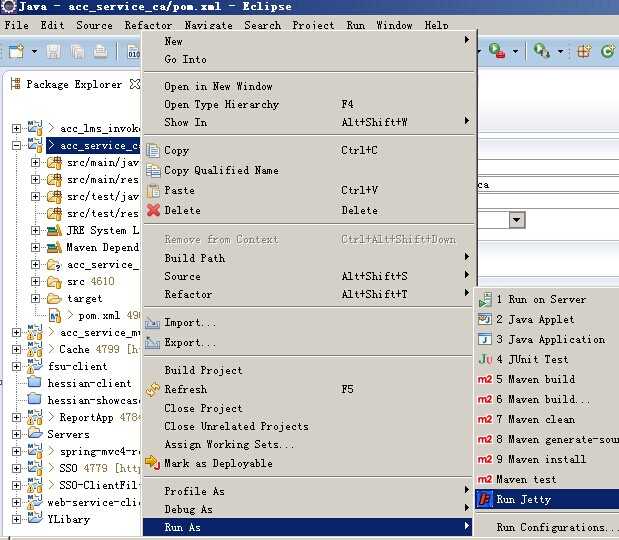The image size is (619, 540).
Task: Open the Show In submenu
Action: click(309, 122)
